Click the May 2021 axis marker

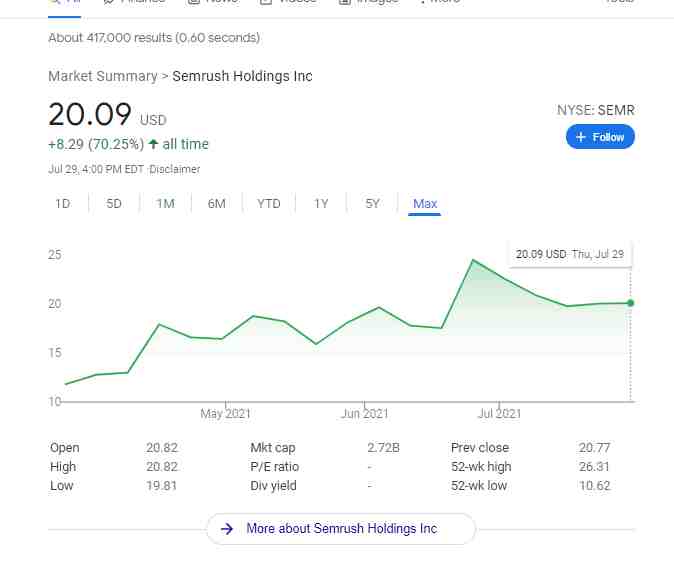[225, 413]
